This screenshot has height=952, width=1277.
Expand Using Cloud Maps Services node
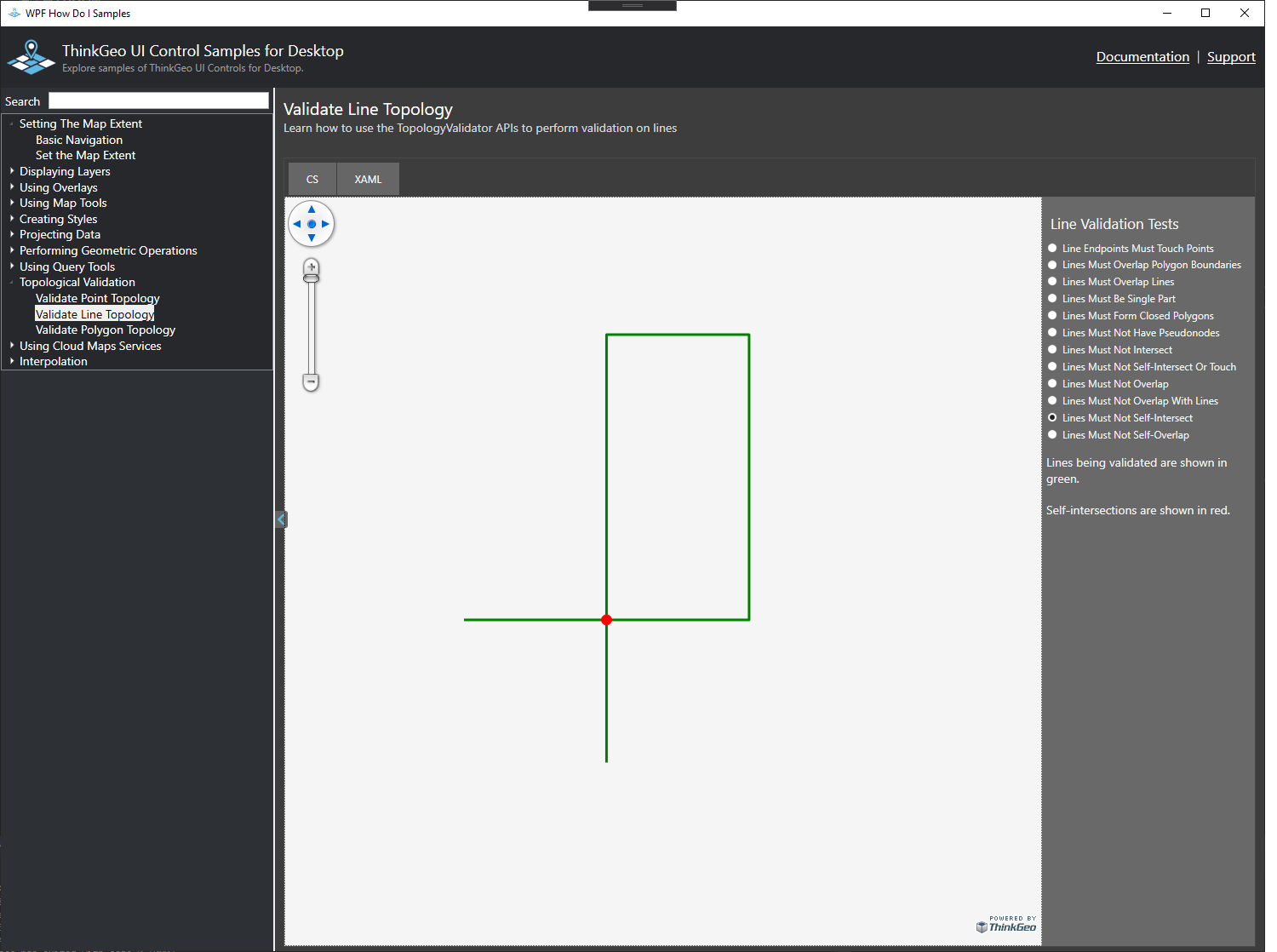point(12,346)
